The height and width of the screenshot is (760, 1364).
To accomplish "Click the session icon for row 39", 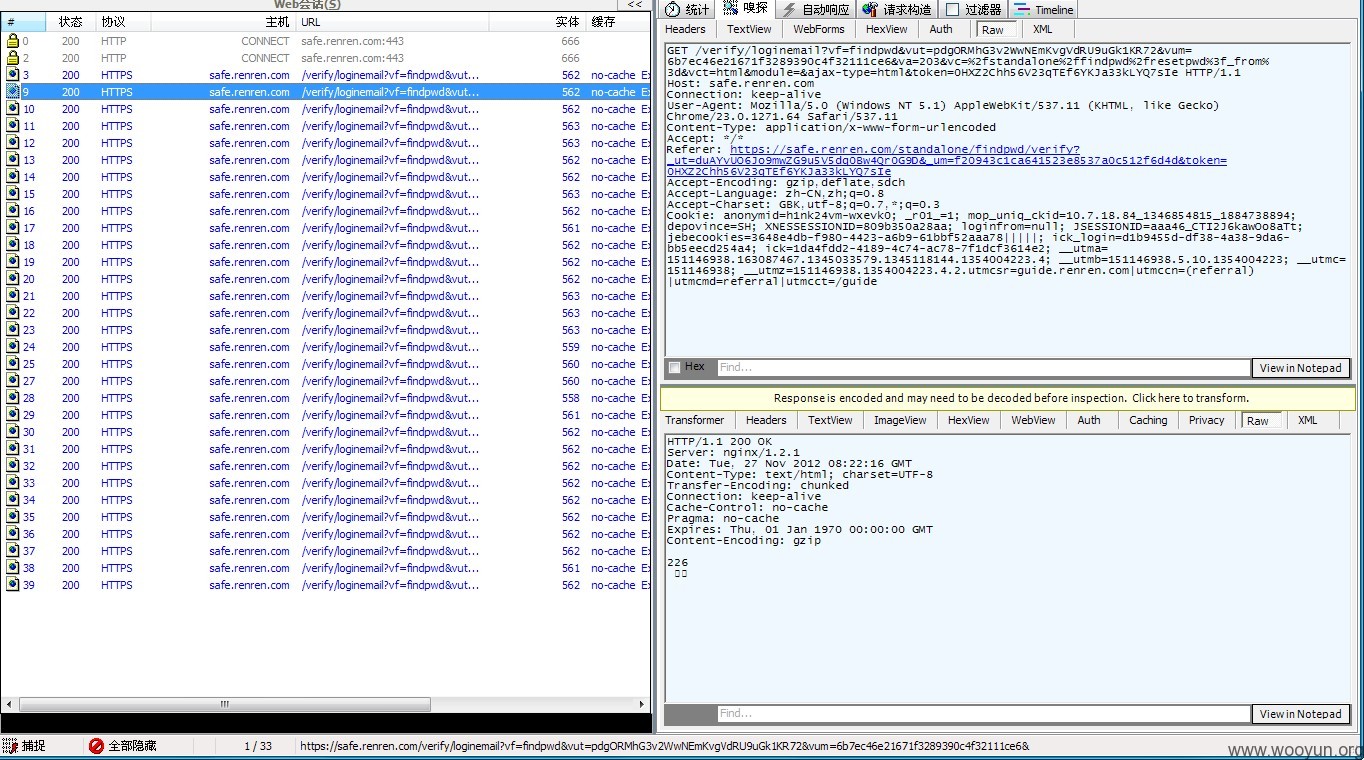I will (13, 585).
